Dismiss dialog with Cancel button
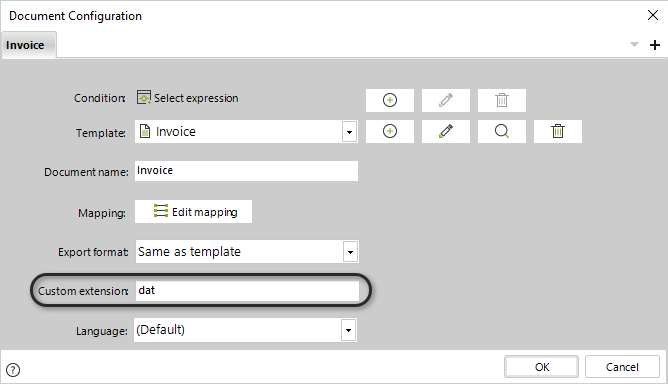668x384 pixels. tap(622, 367)
